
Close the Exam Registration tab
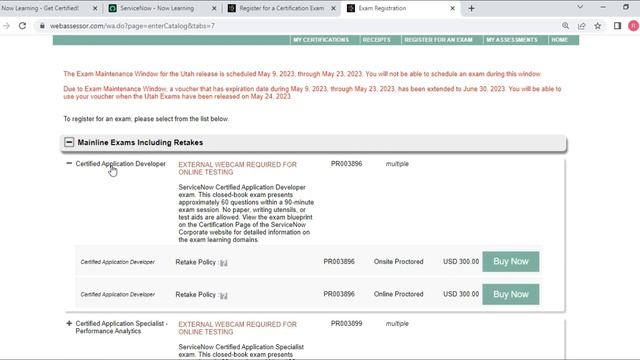[x=452, y=8]
